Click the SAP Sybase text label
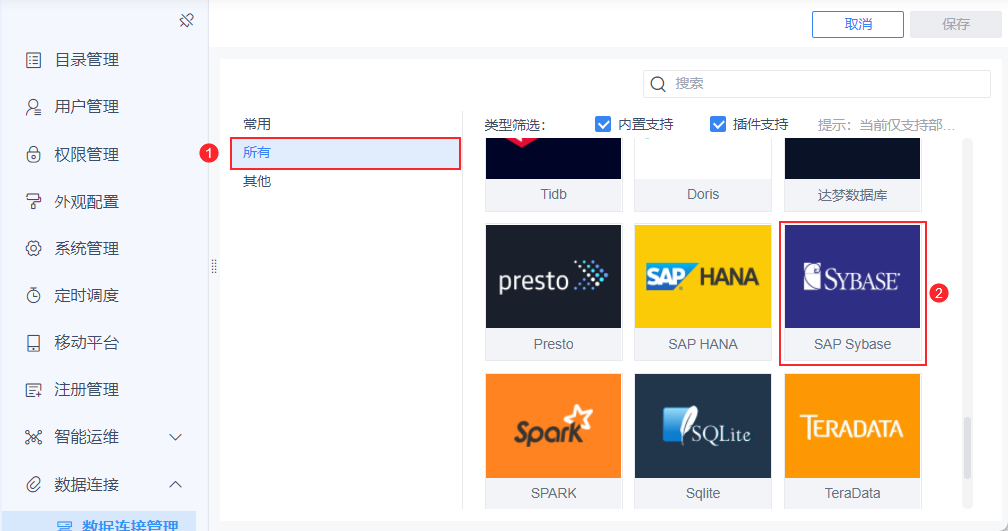This screenshot has height=531, width=1008. pos(852,344)
